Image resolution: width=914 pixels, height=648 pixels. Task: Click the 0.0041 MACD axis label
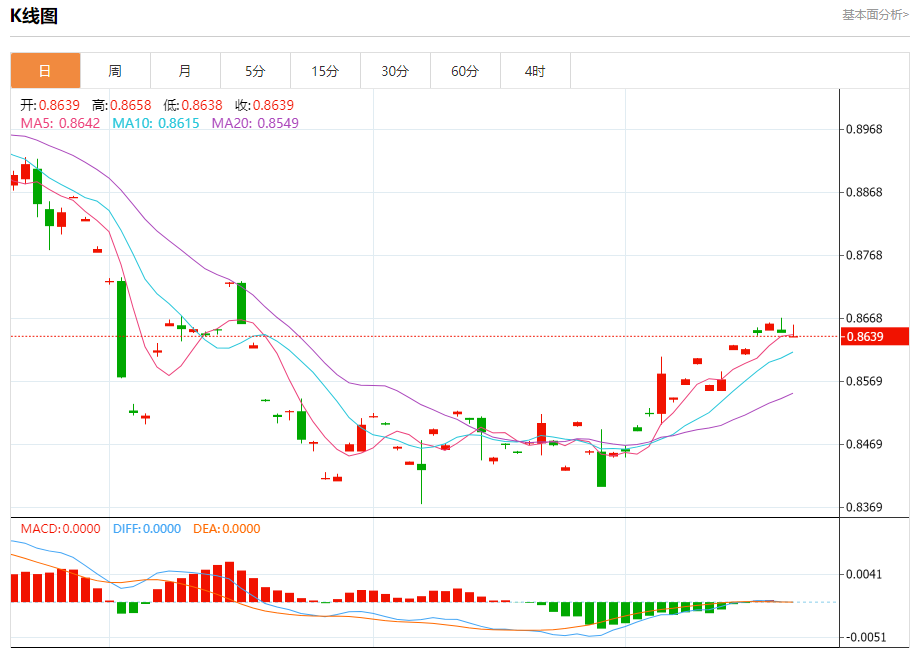click(x=864, y=574)
